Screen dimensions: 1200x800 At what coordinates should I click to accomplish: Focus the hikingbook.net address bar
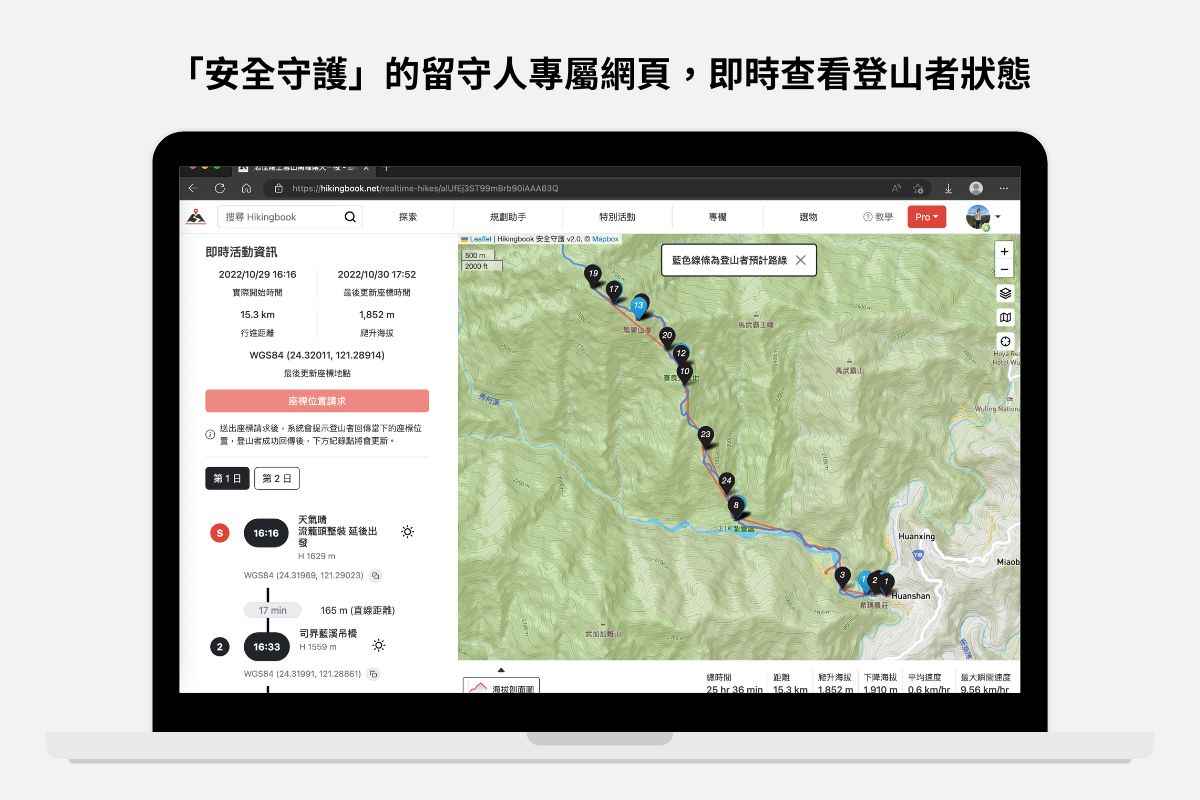tap(580, 188)
